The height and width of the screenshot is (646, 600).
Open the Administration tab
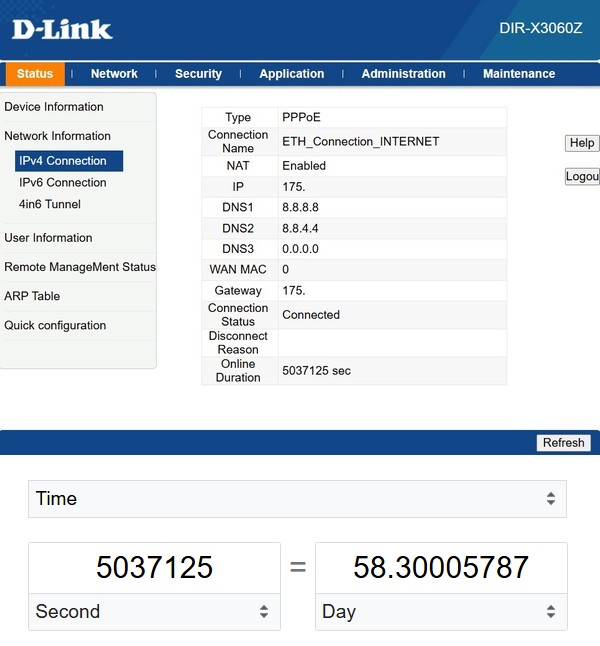[x=403, y=74]
